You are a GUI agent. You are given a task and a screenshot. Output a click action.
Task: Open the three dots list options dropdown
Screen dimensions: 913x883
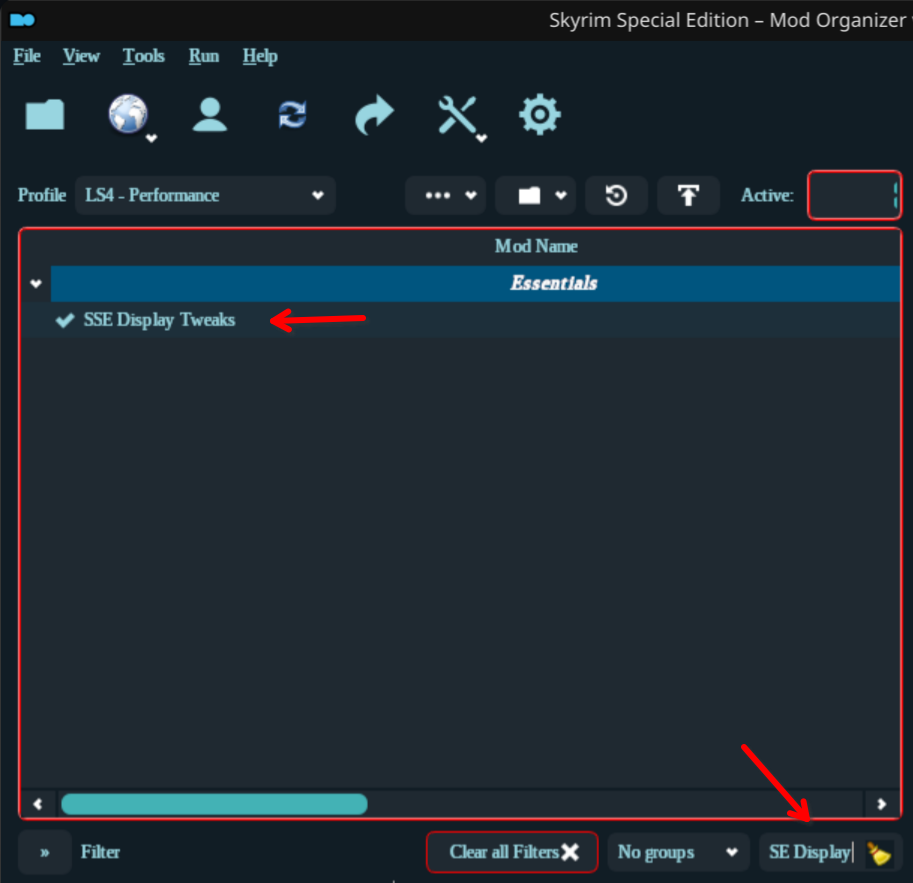point(445,195)
